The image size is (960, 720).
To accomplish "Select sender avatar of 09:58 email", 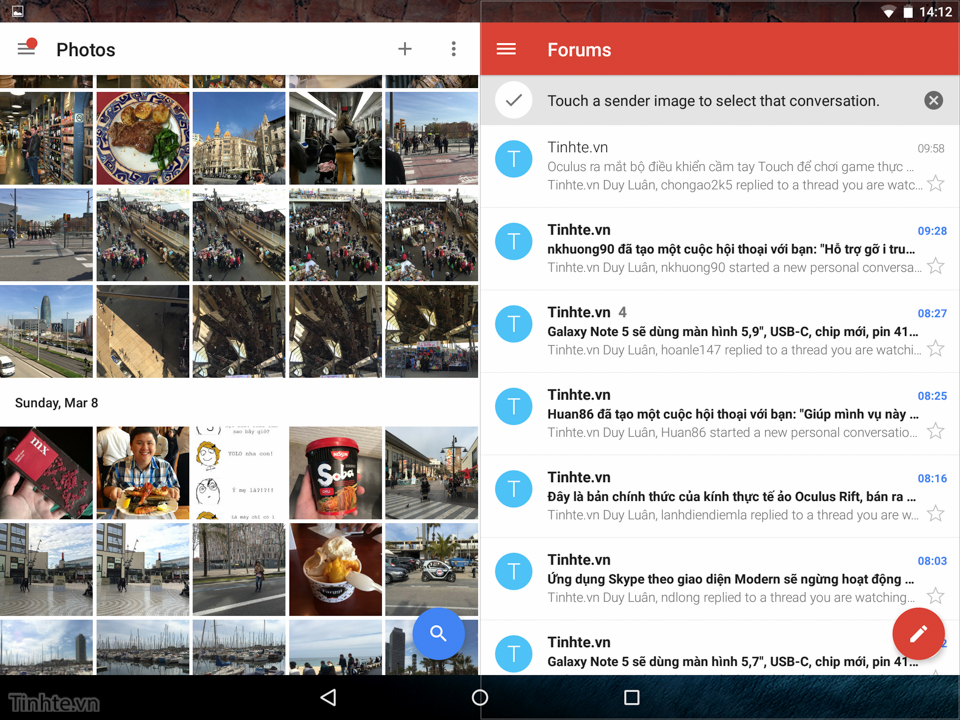I will pos(513,159).
